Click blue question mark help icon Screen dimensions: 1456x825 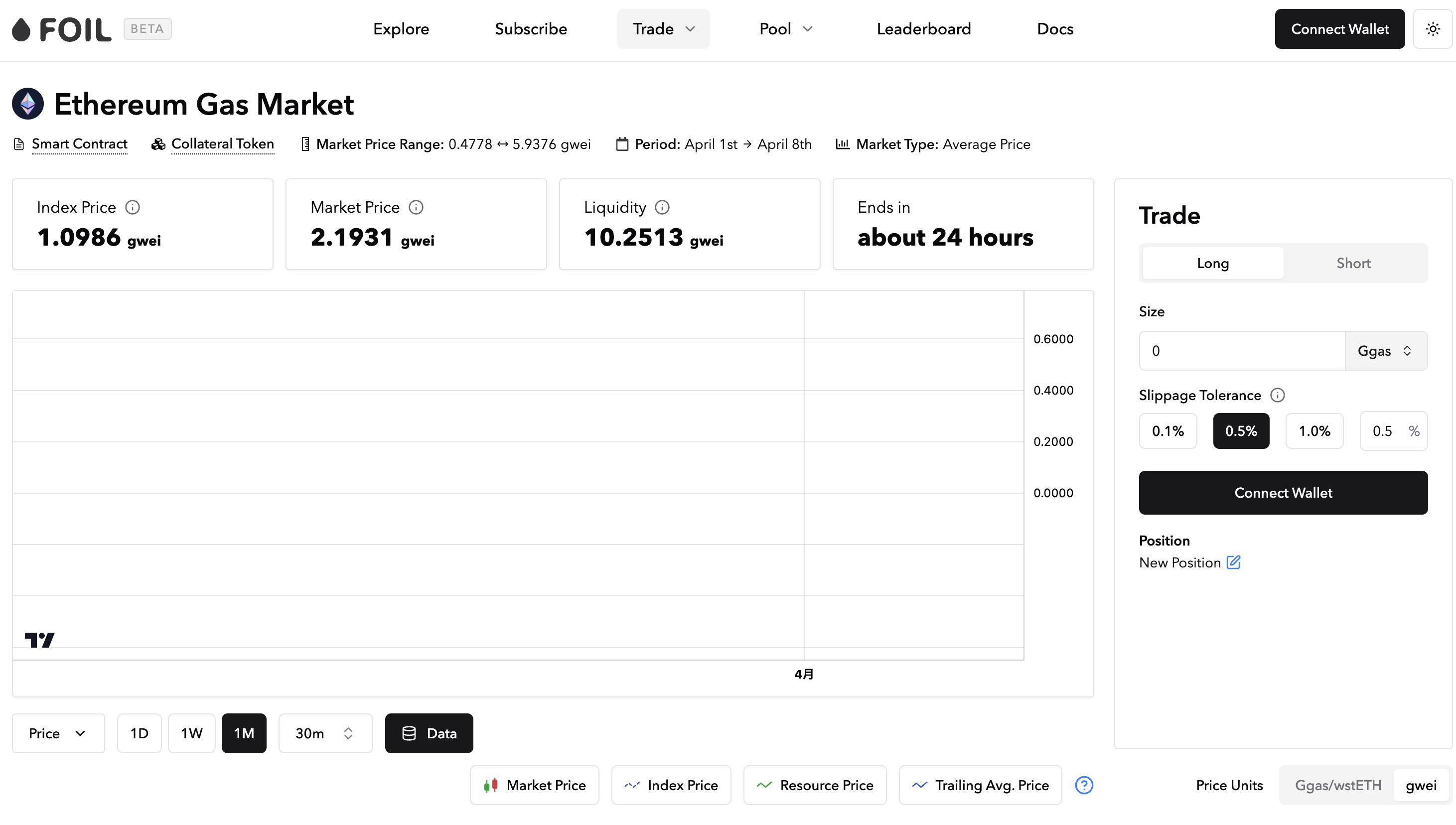[x=1084, y=785]
